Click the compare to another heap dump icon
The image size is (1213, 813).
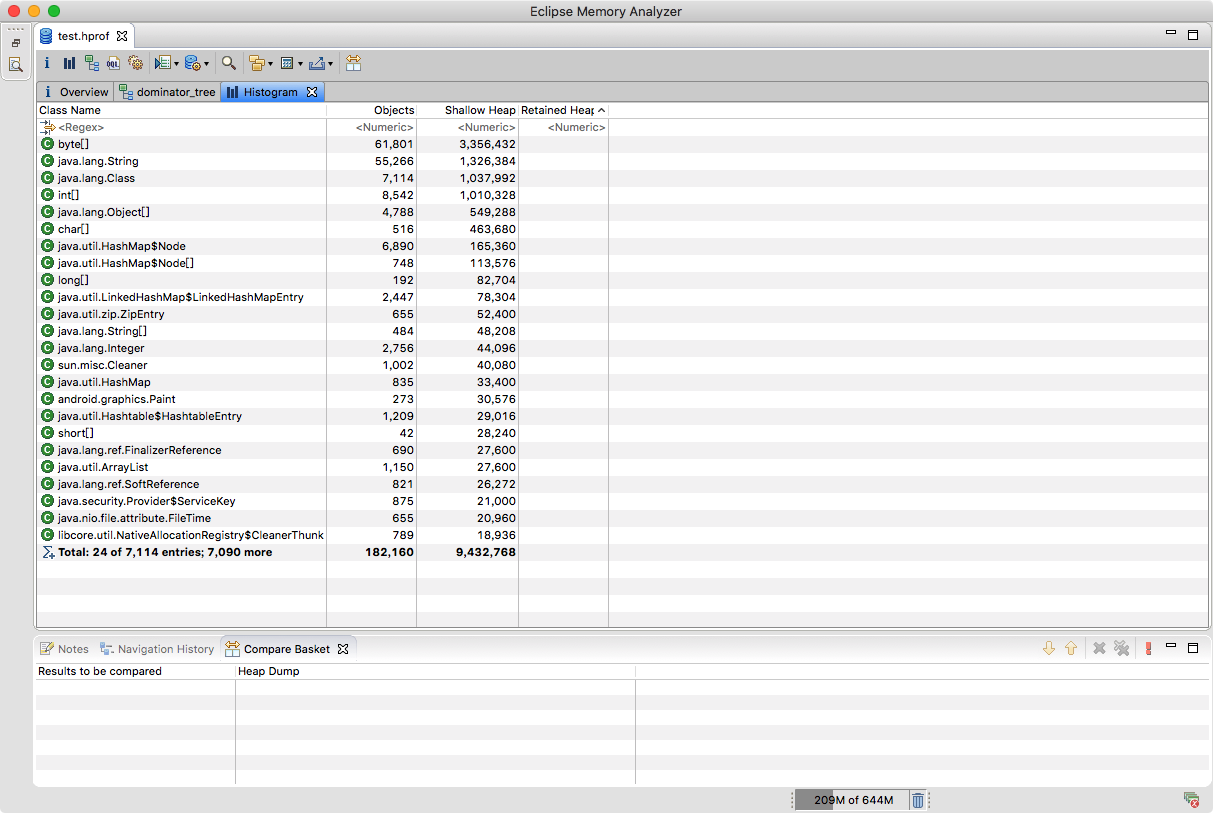[353, 63]
